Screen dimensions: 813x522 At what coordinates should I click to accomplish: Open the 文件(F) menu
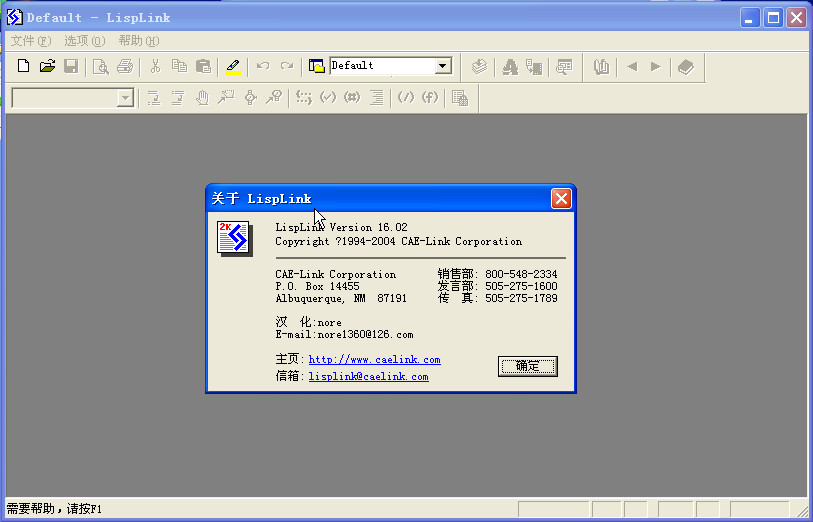click(31, 41)
